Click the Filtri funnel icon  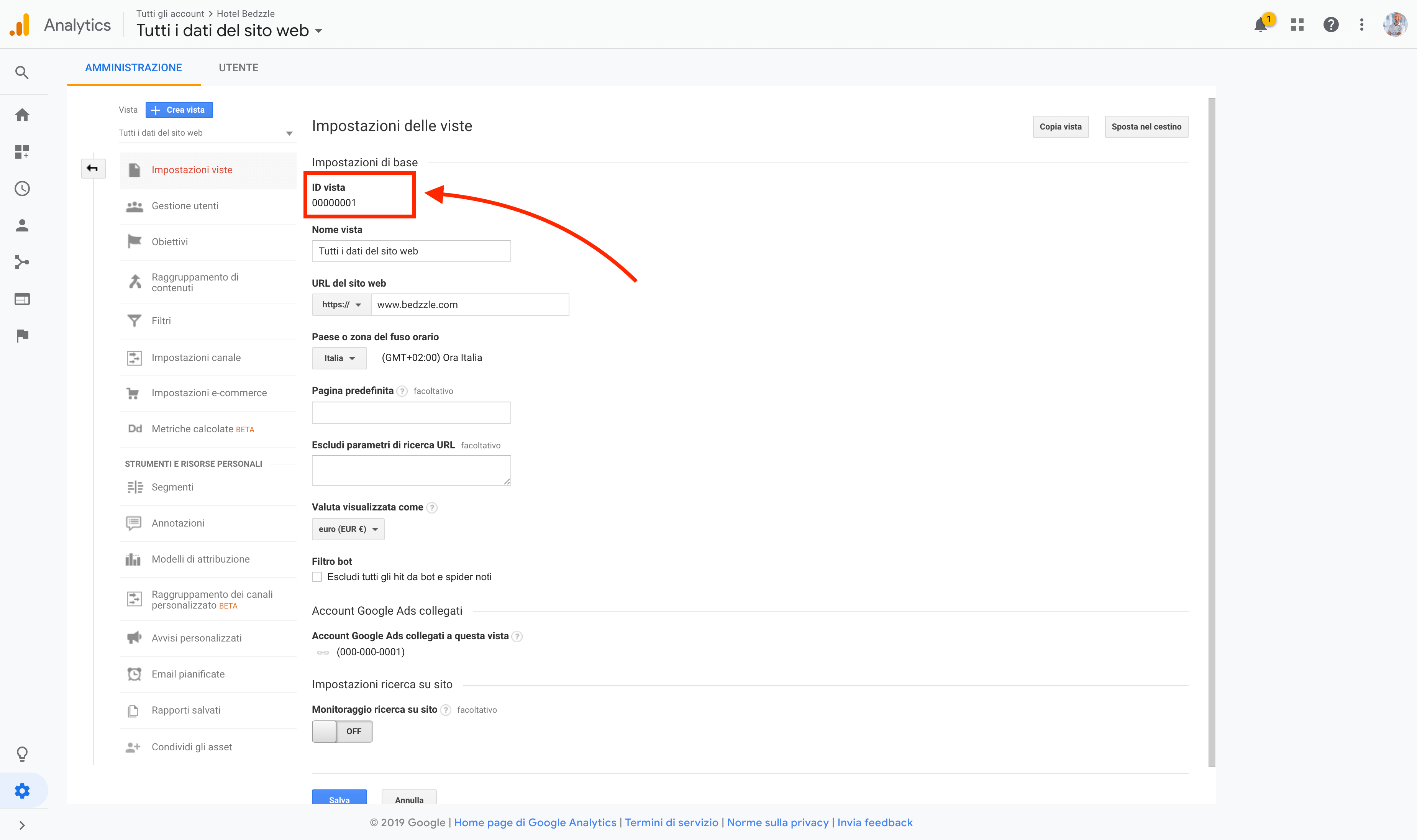click(x=134, y=321)
